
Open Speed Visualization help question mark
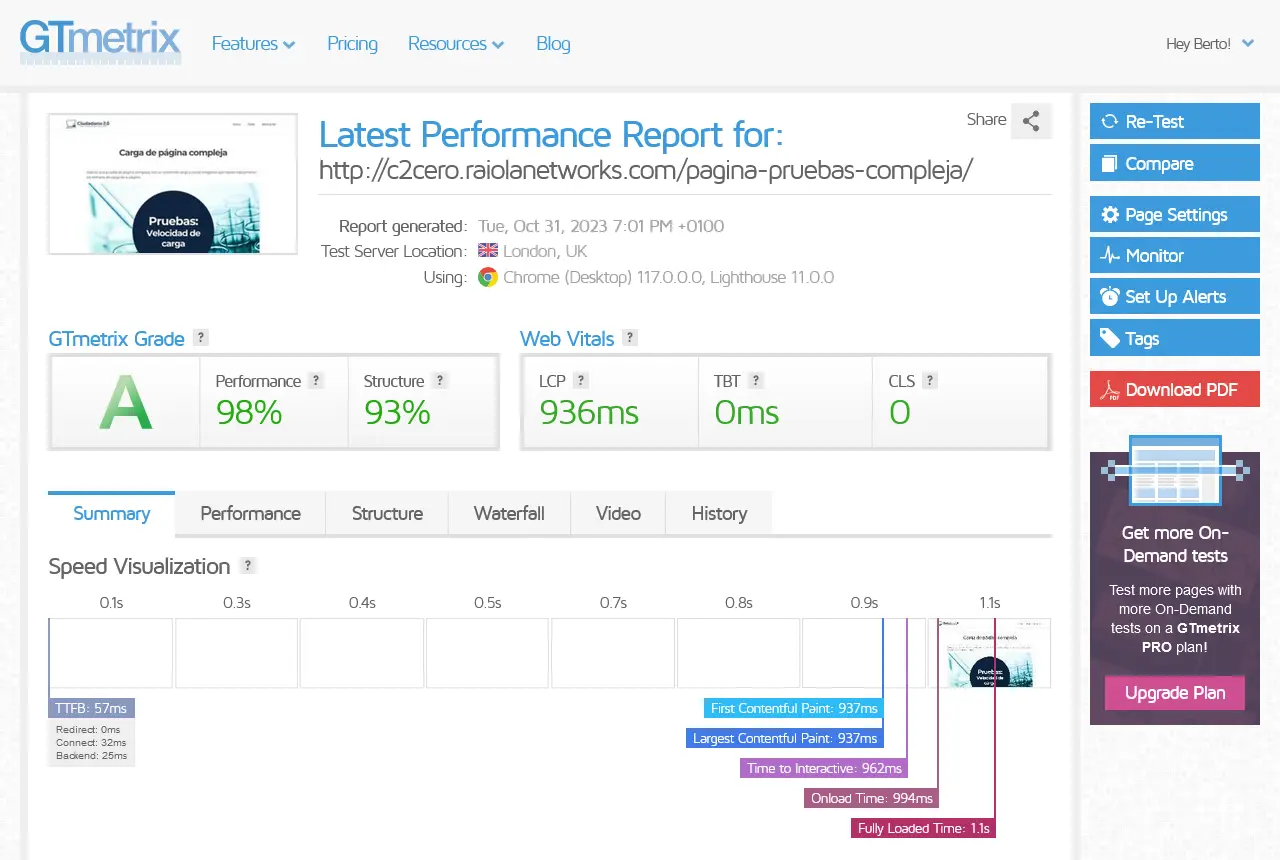pyautogui.click(x=249, y=566)
